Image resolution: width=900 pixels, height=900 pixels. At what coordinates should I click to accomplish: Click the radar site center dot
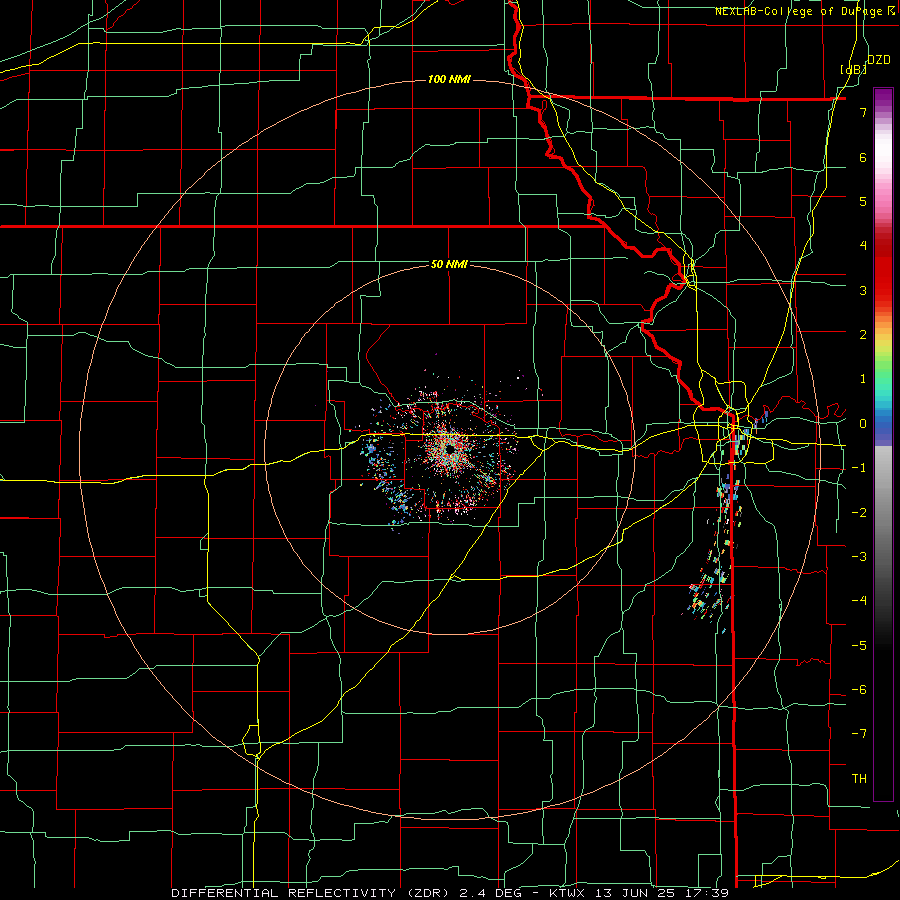[x=451, y=449]
